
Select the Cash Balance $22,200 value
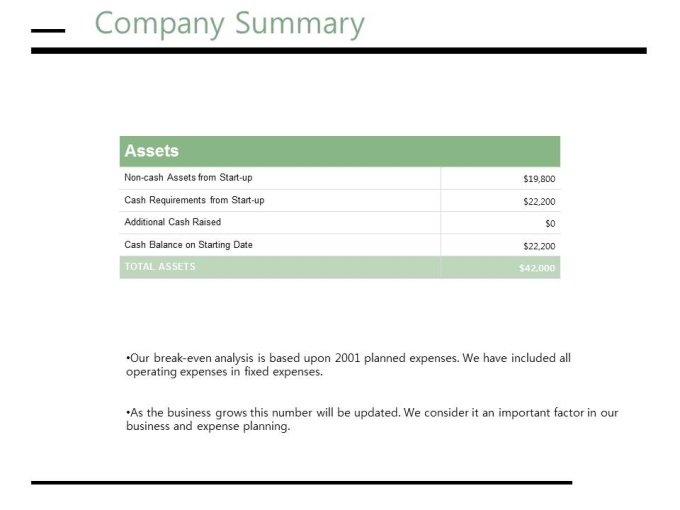pyautogui.click(x=539, y=246)
